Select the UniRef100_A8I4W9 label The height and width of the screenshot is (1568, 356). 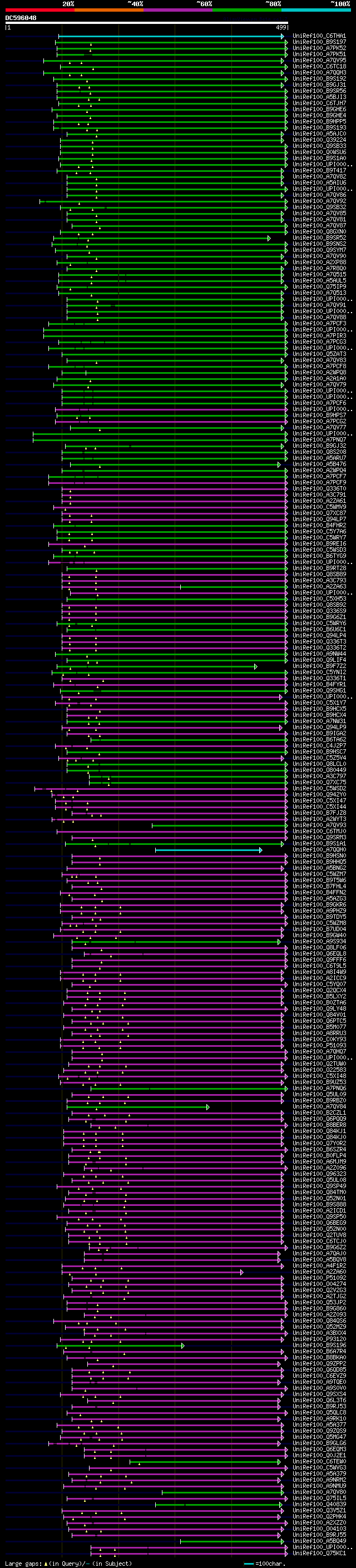(x=319, y=972)
